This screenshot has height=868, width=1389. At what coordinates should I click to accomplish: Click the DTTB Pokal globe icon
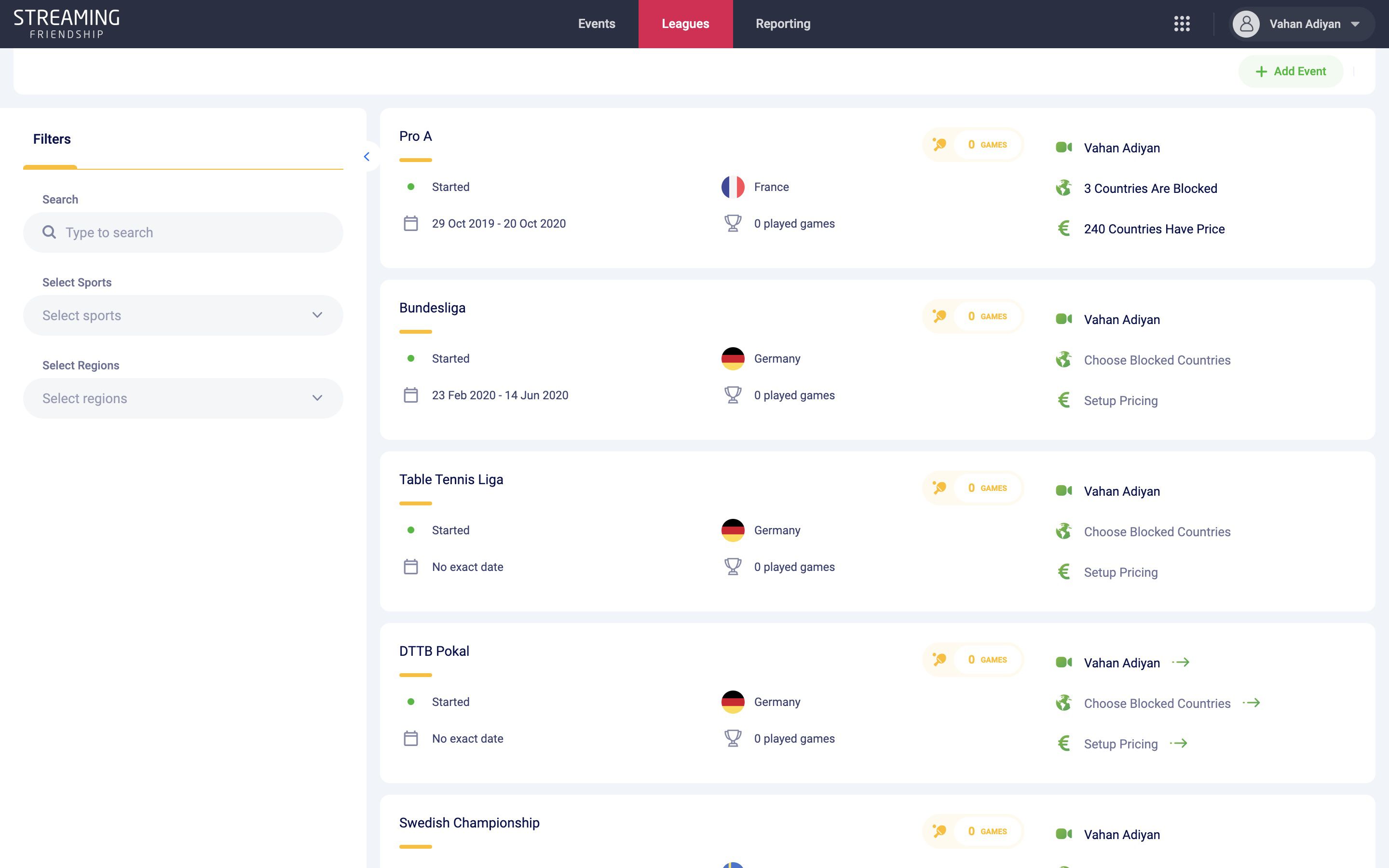coord(1063,703)
